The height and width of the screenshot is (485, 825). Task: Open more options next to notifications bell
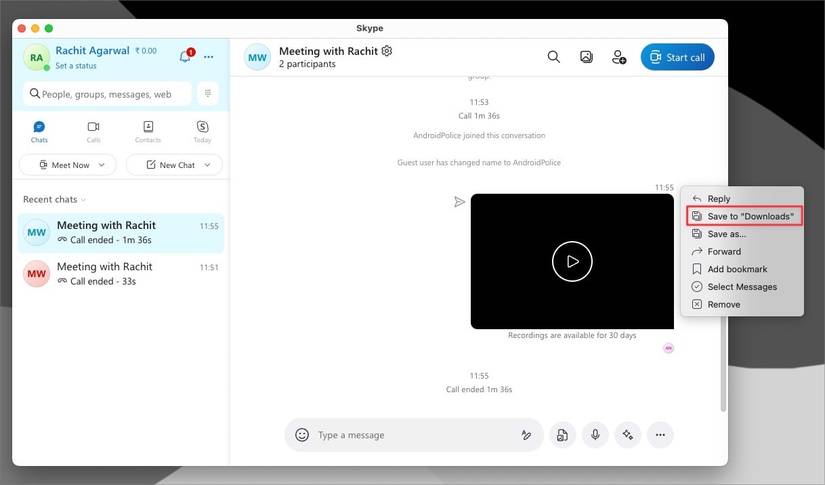tap(209, 57)
